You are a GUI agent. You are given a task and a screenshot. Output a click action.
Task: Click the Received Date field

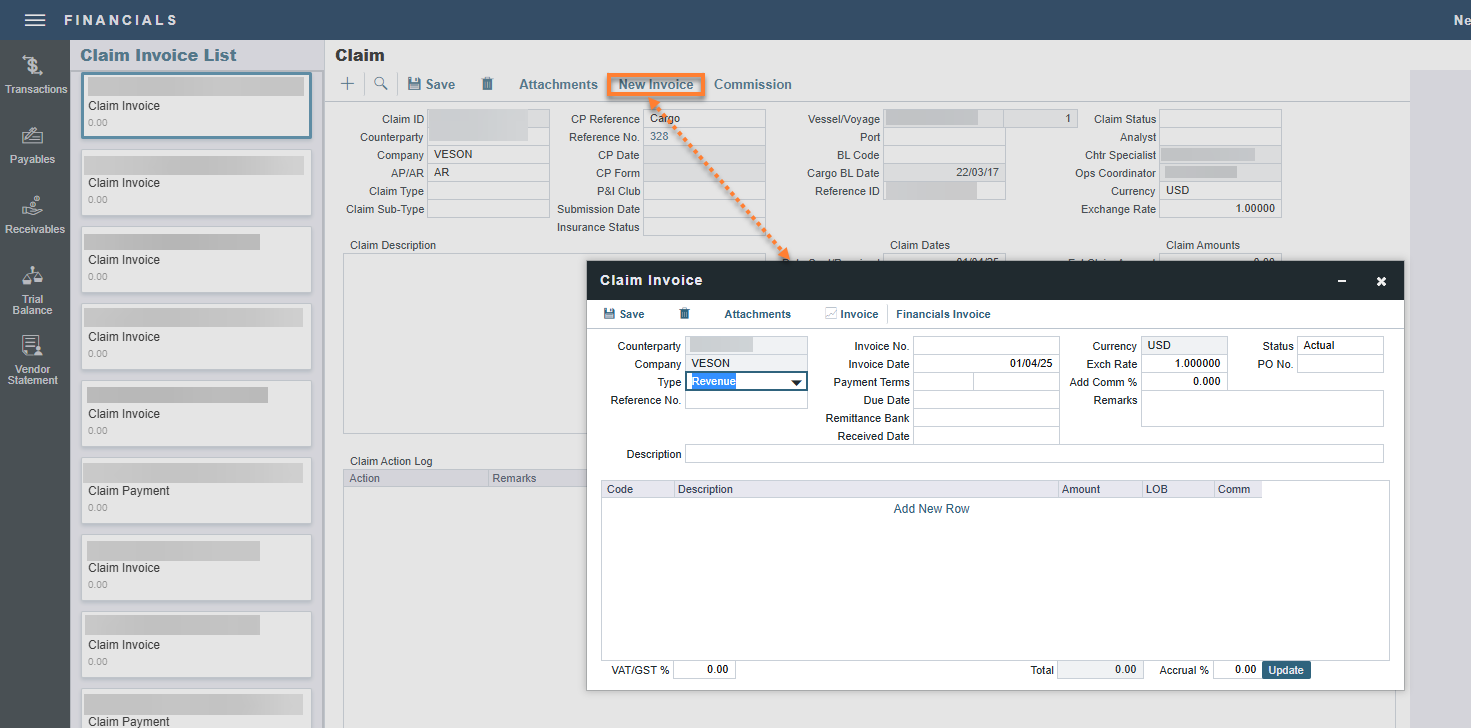pyautogui.click(x=986, y=436)
